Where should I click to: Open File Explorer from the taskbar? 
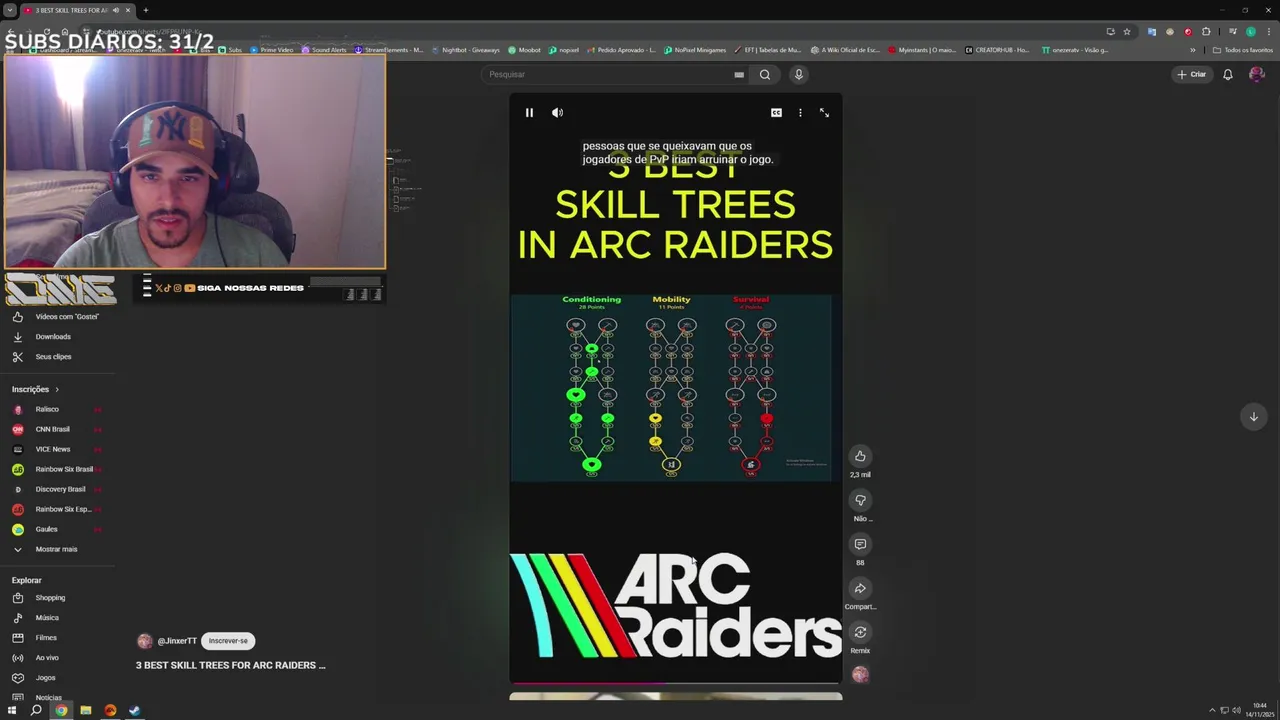point(85,711)
